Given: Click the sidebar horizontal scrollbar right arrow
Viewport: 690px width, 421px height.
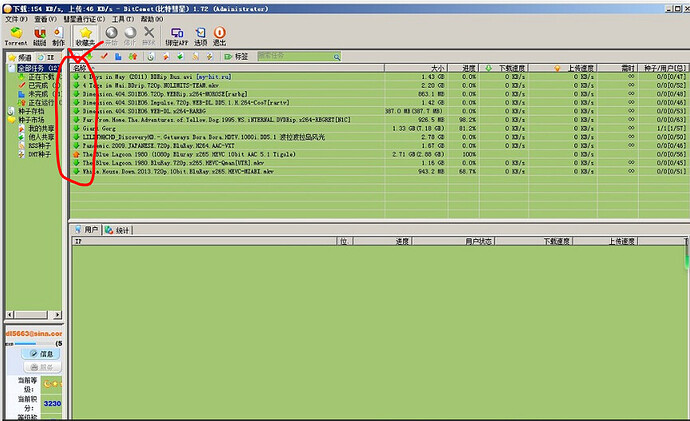Looking at the screenshot, I should click(x=58, y=315).
